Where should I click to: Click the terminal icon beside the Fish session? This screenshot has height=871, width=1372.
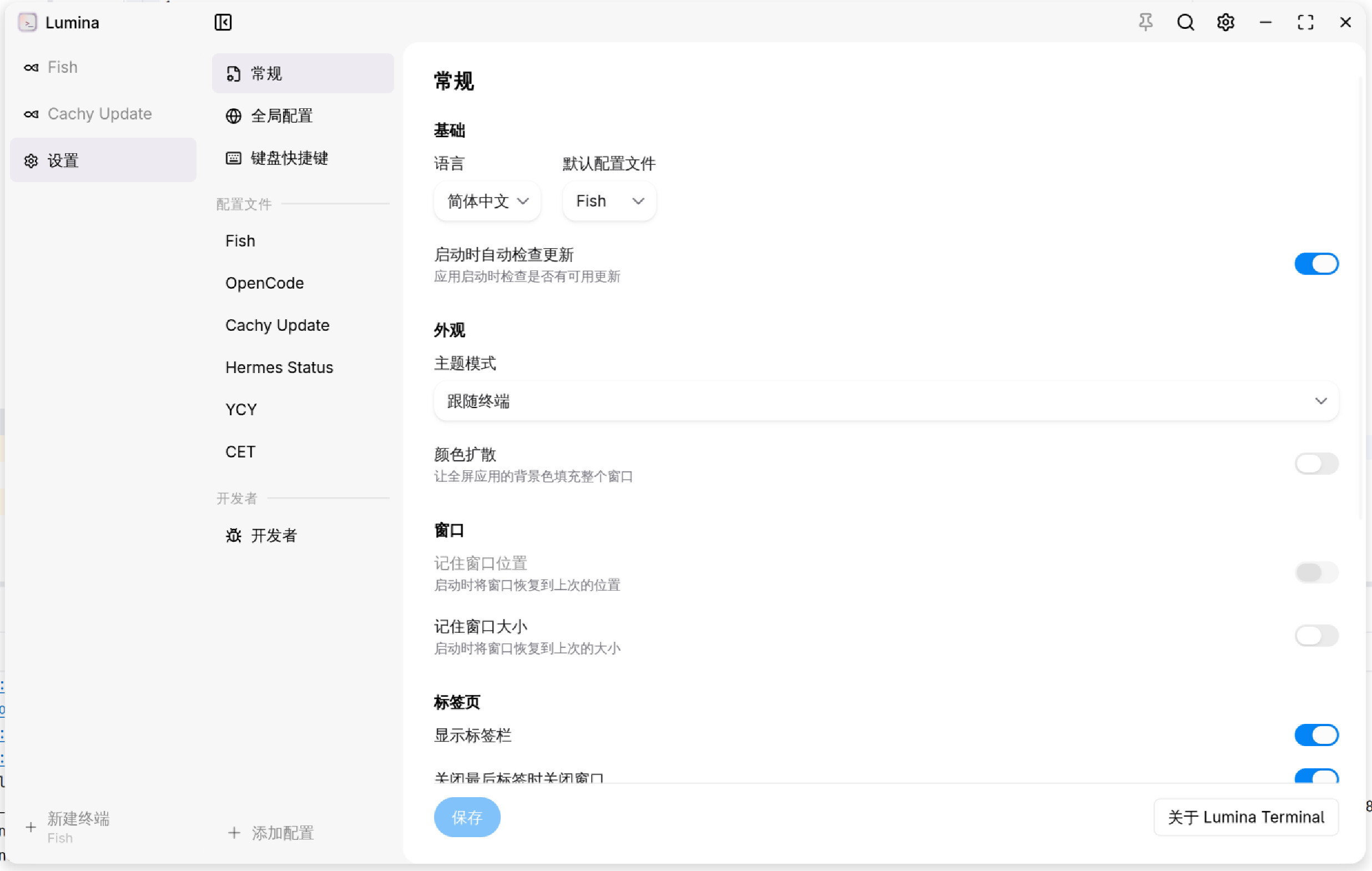(x=31, y=67)
